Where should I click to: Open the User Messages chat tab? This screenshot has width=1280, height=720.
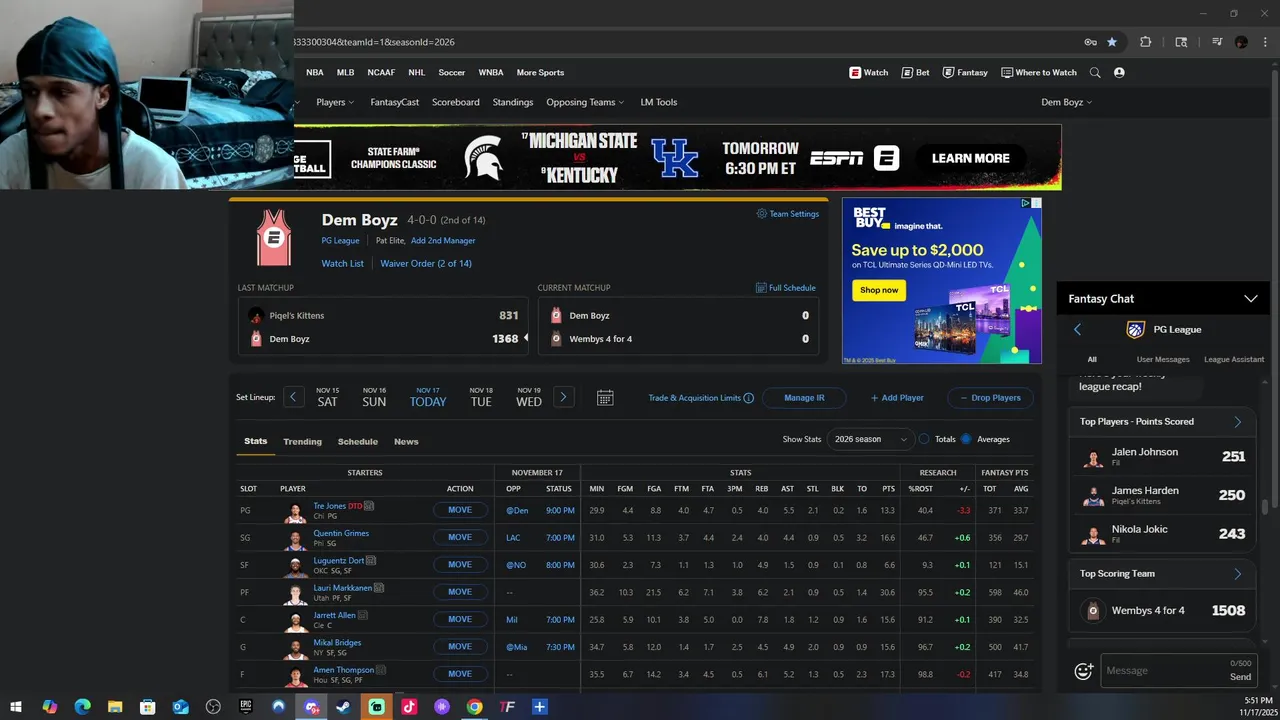(x=1163, y=359)
